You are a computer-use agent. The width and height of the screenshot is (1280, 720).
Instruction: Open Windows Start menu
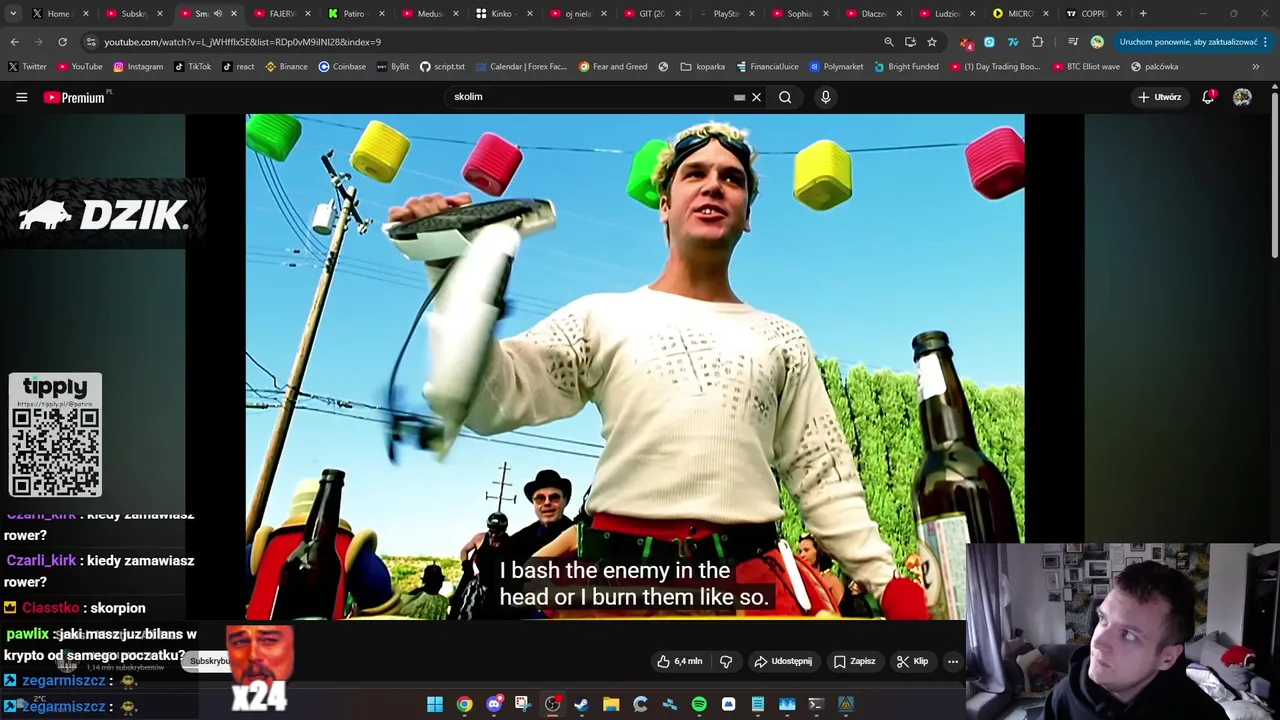click(435, 704)
